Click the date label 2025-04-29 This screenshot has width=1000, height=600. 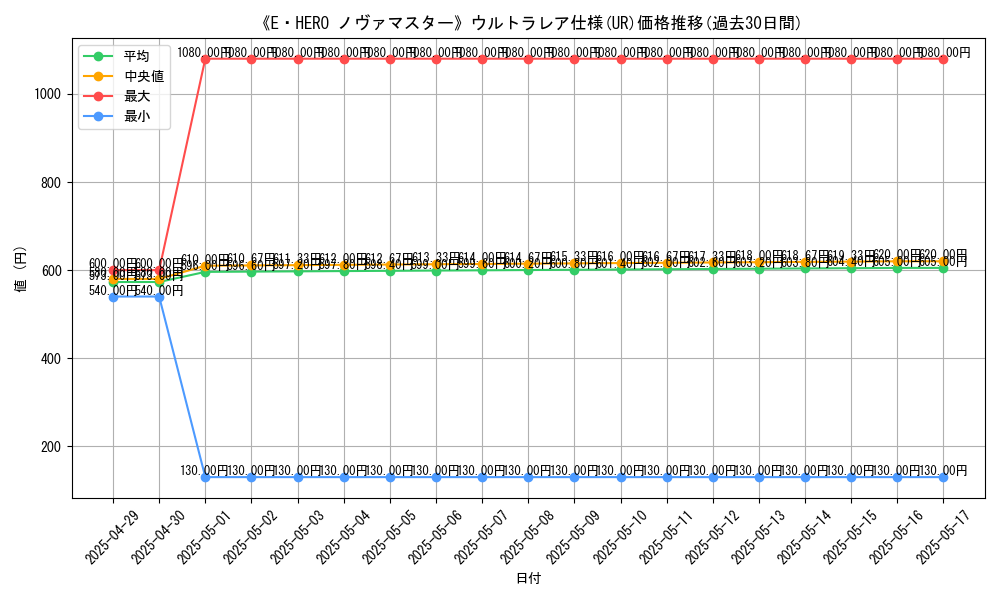[x=112, y=537]
